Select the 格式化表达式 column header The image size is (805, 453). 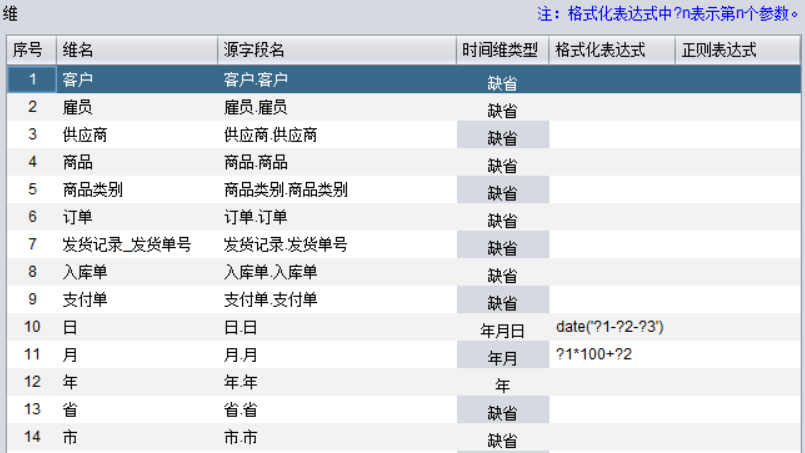(610, 50)
